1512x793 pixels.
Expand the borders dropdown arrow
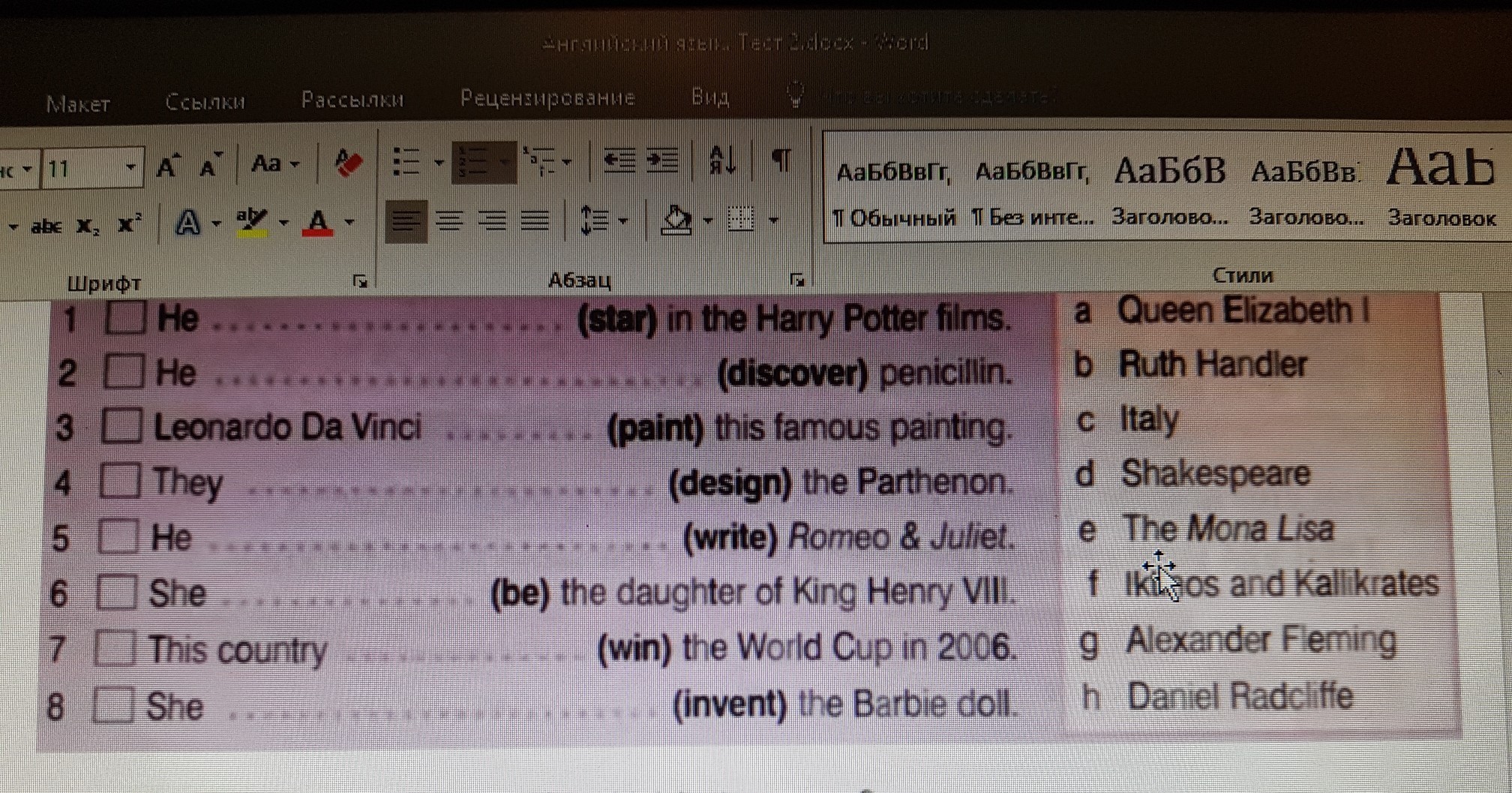coord(773,221)
